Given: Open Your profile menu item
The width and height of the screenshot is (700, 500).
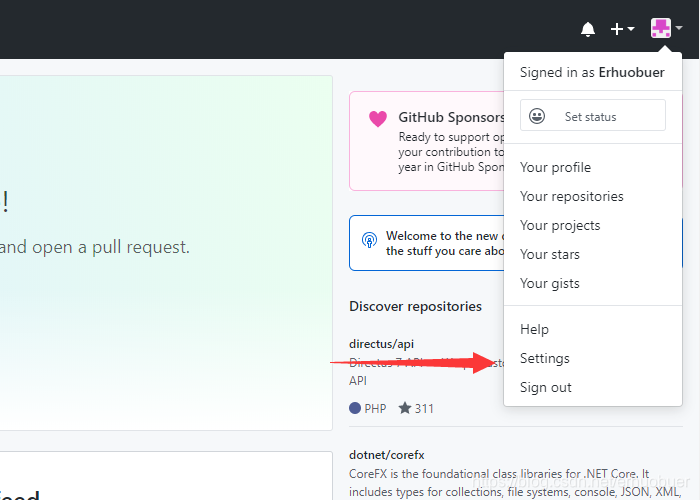Looking at the screenshot, I should coord(555,167).
